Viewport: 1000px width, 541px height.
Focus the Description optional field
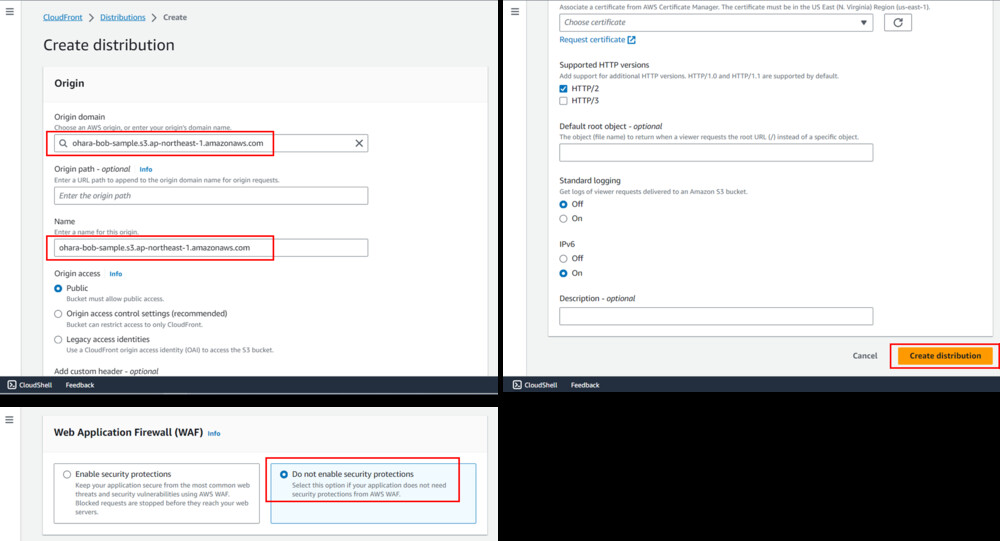coord(716,316)
